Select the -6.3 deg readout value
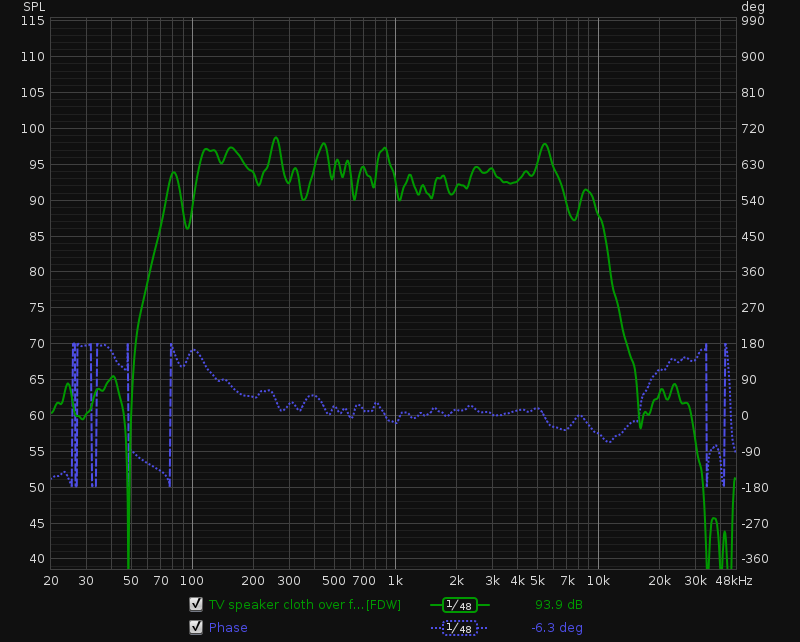800x642 pixels. click(x=557, y=628)
